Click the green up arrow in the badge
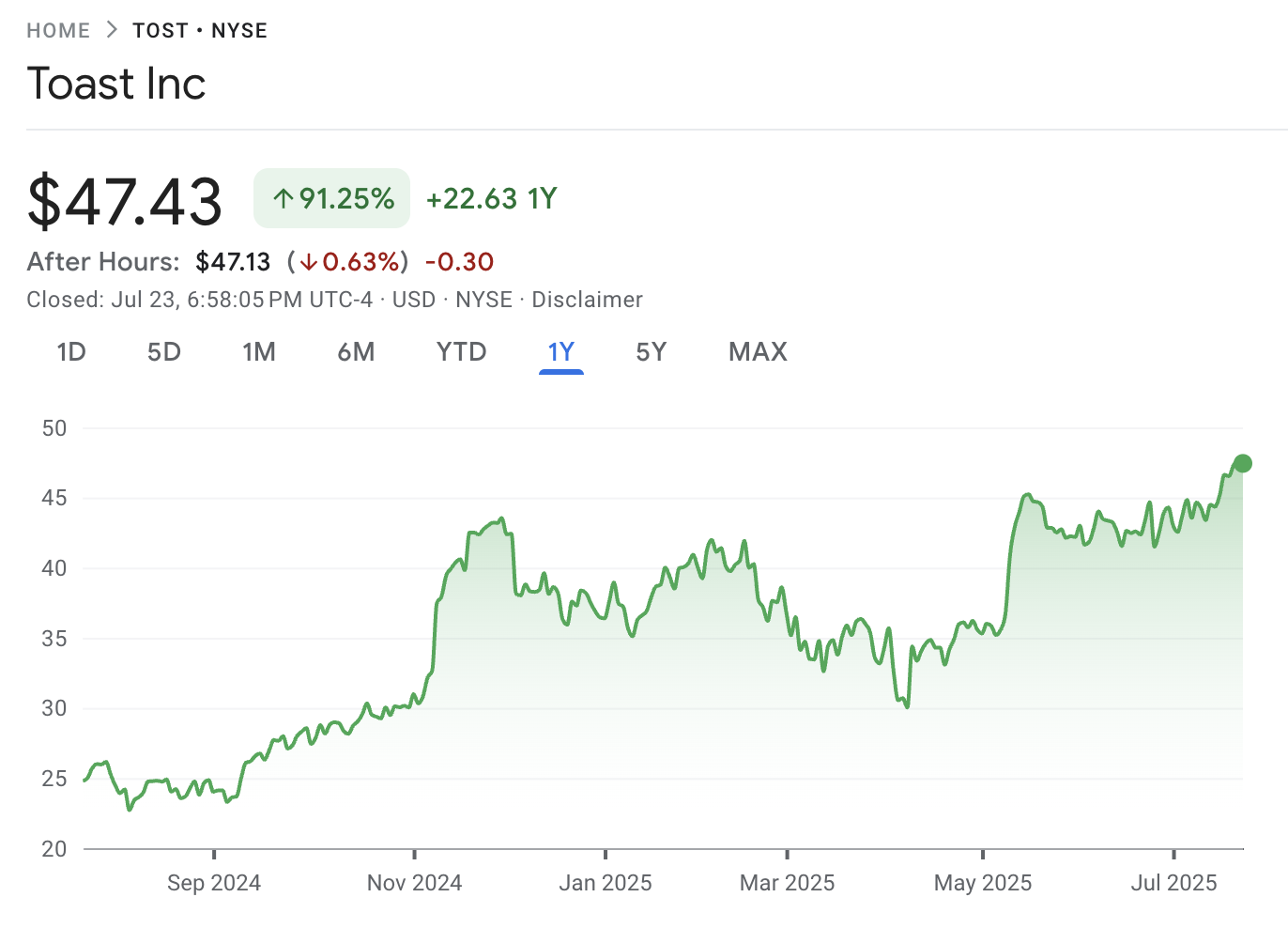Viewport: 1288px width, 928px height. click(x=284, y=198)
